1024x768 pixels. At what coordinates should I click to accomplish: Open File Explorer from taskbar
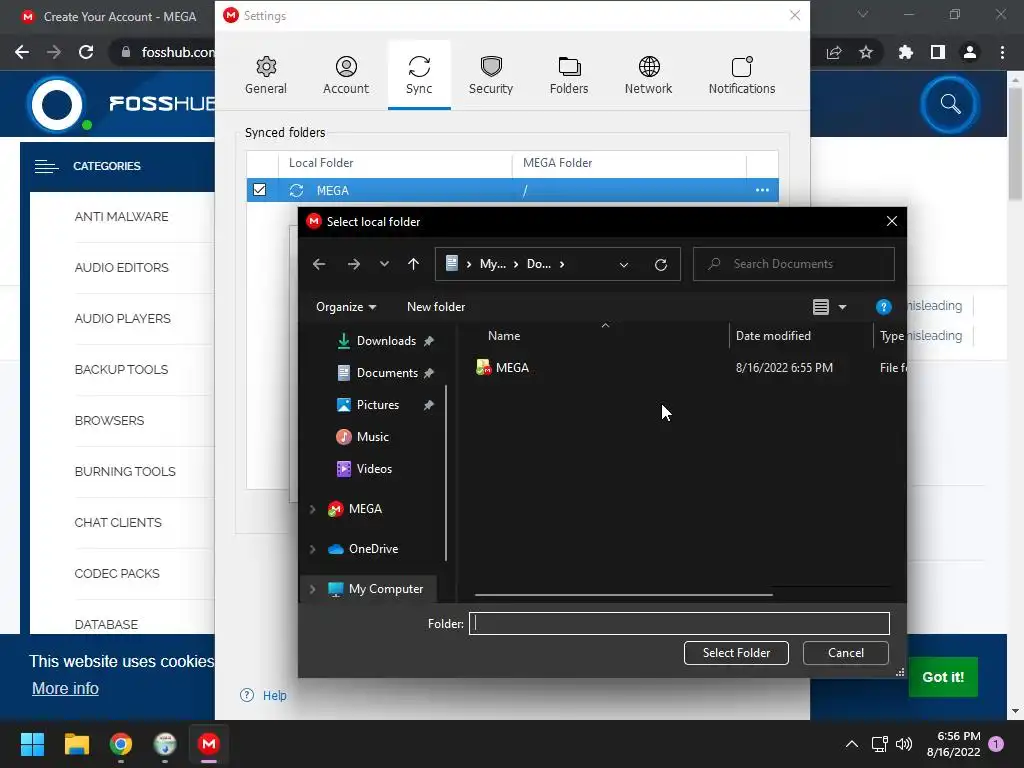(x=76, y=744)
